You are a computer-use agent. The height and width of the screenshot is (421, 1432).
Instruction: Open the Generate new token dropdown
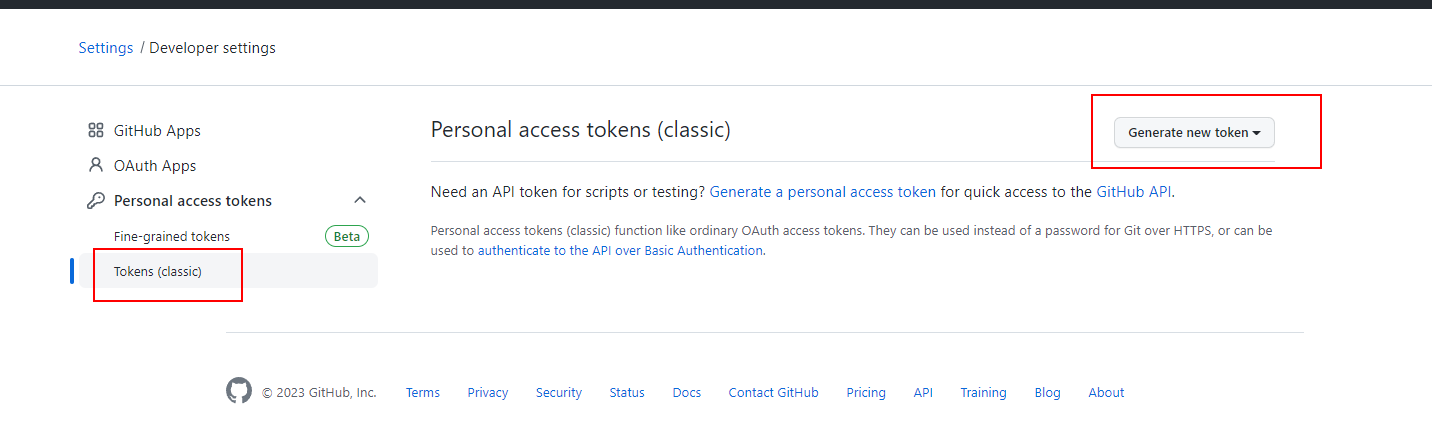click(1194, 132)
